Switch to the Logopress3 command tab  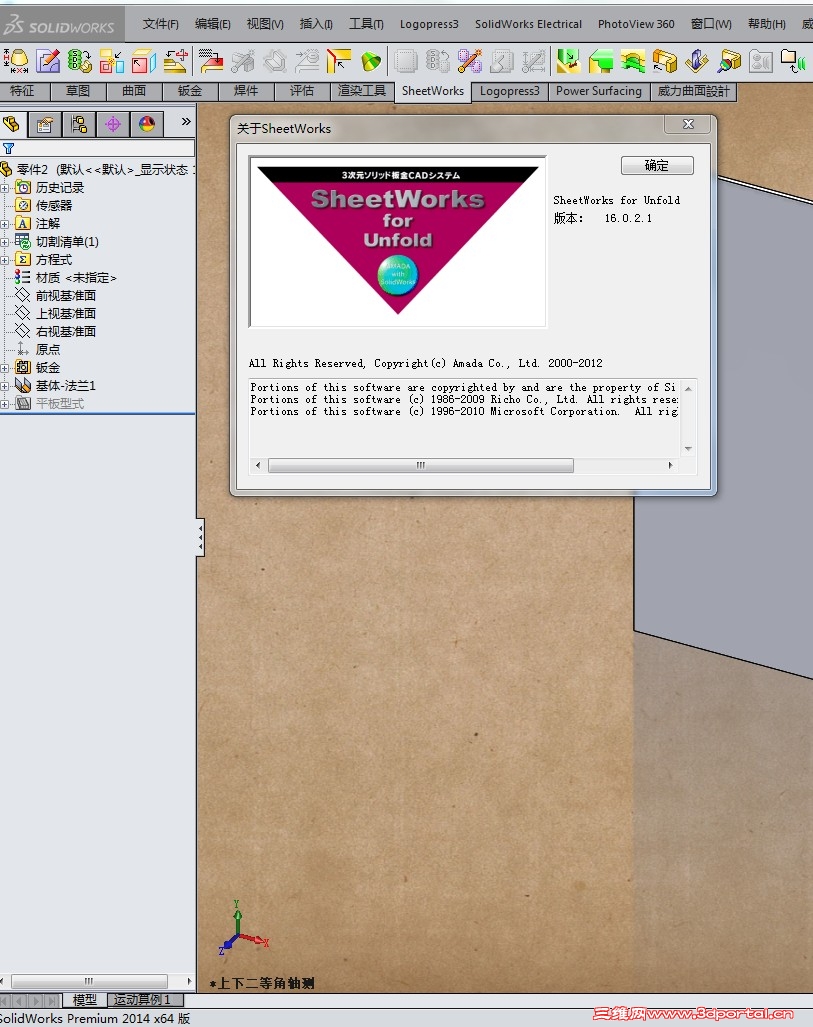[x=510, y=91]
